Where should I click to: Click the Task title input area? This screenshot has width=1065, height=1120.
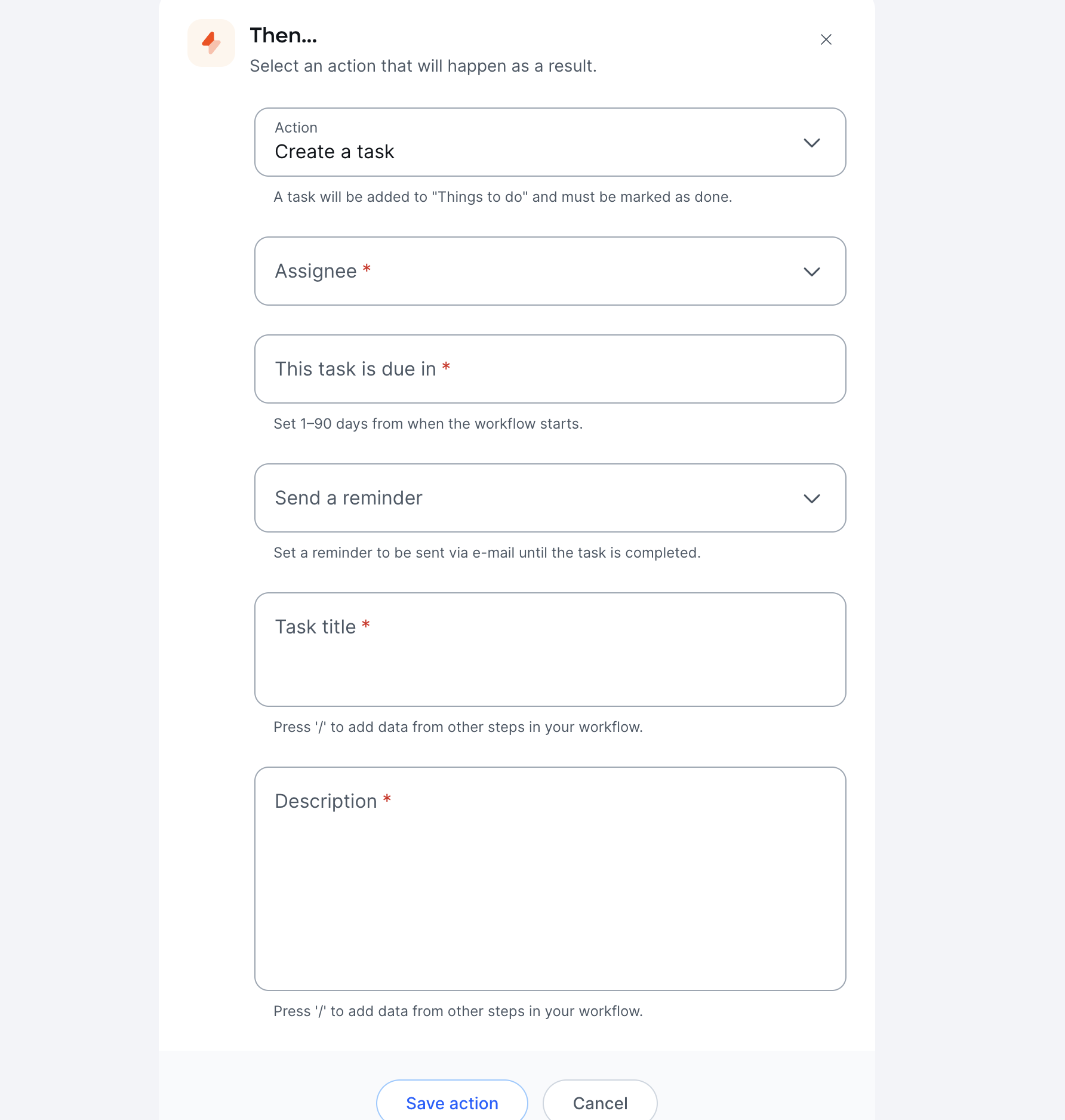550,650
